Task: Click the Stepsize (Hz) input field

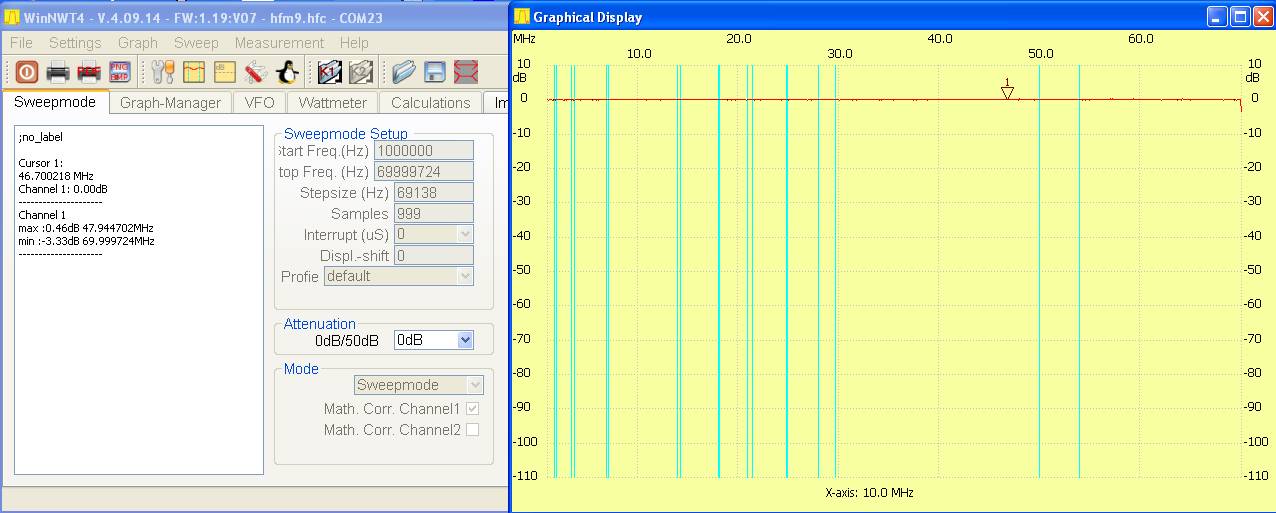Action: pyautogui.click(x=423, y=192)
